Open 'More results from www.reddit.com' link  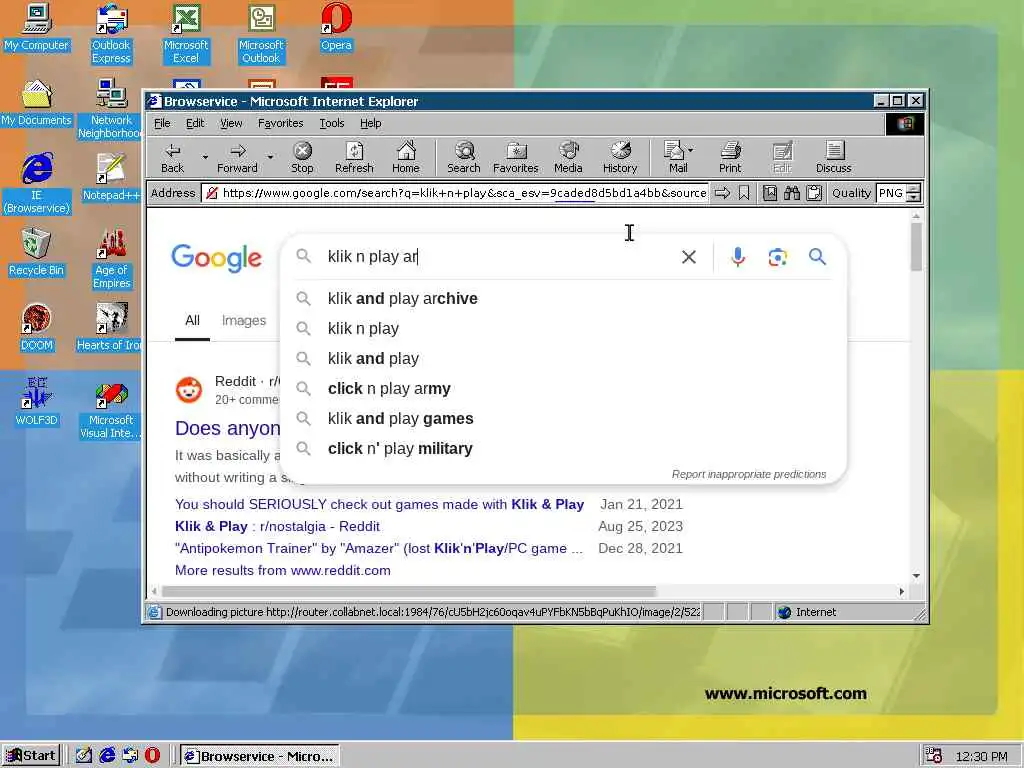(x=283, y=570)
